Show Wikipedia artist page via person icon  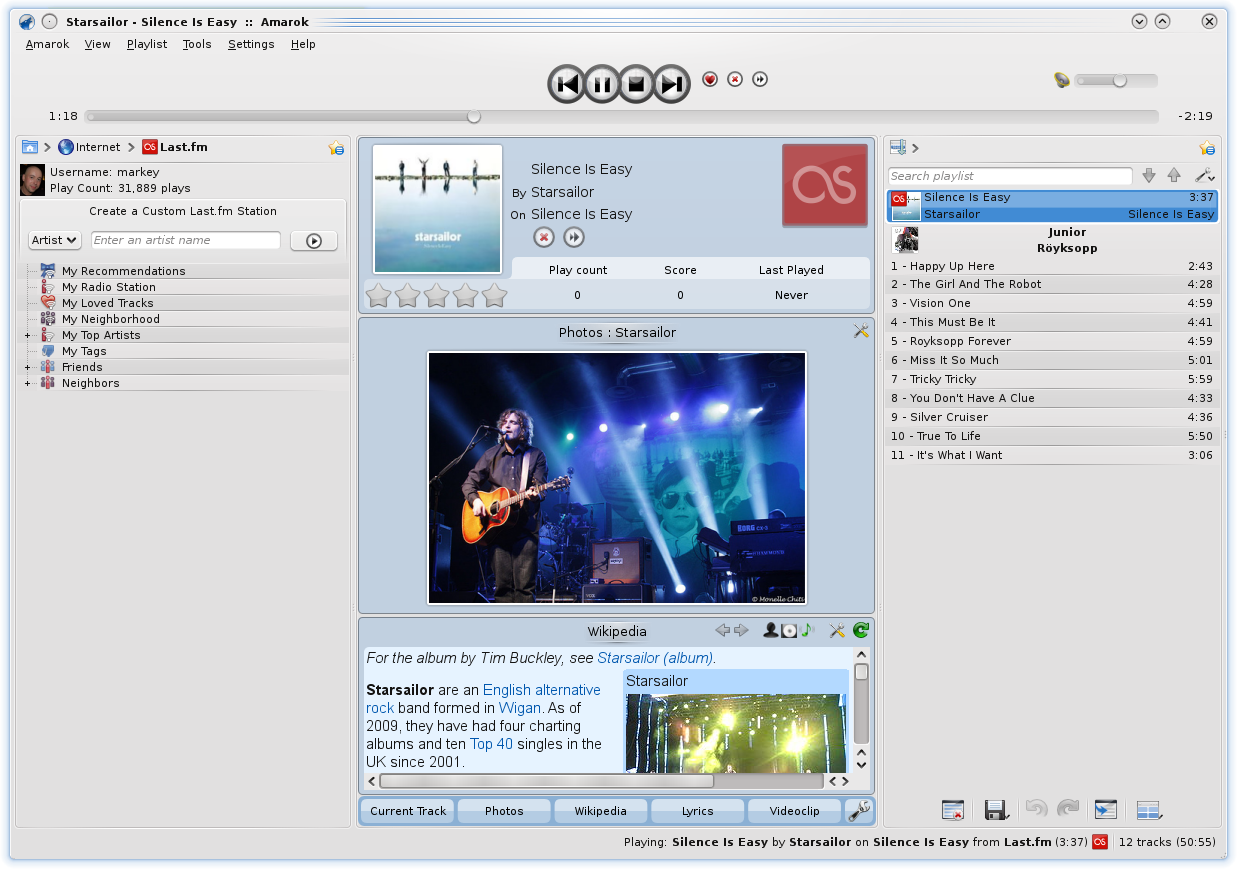point(770,630)
